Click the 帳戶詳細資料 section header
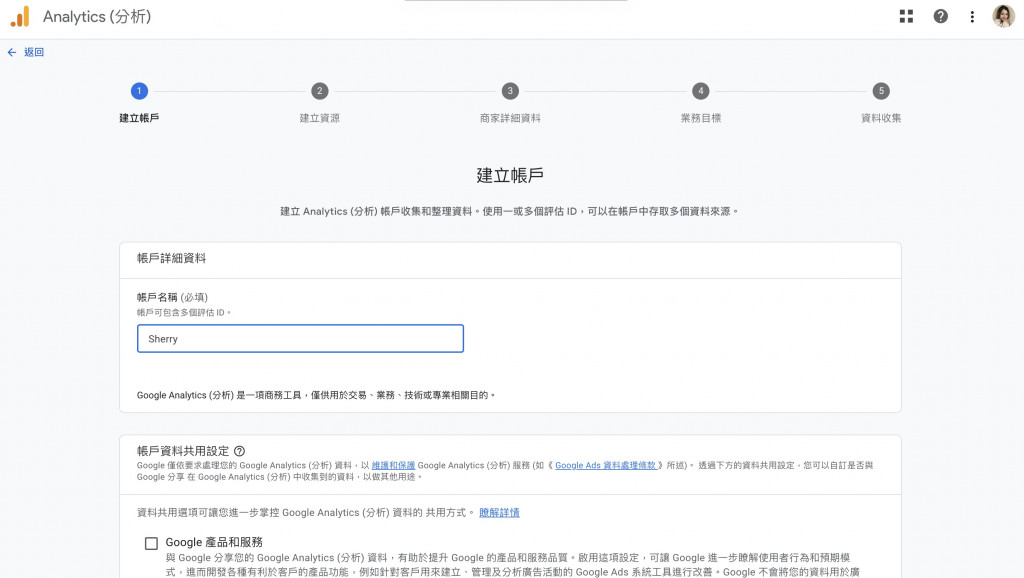 [x=171, y=258]
